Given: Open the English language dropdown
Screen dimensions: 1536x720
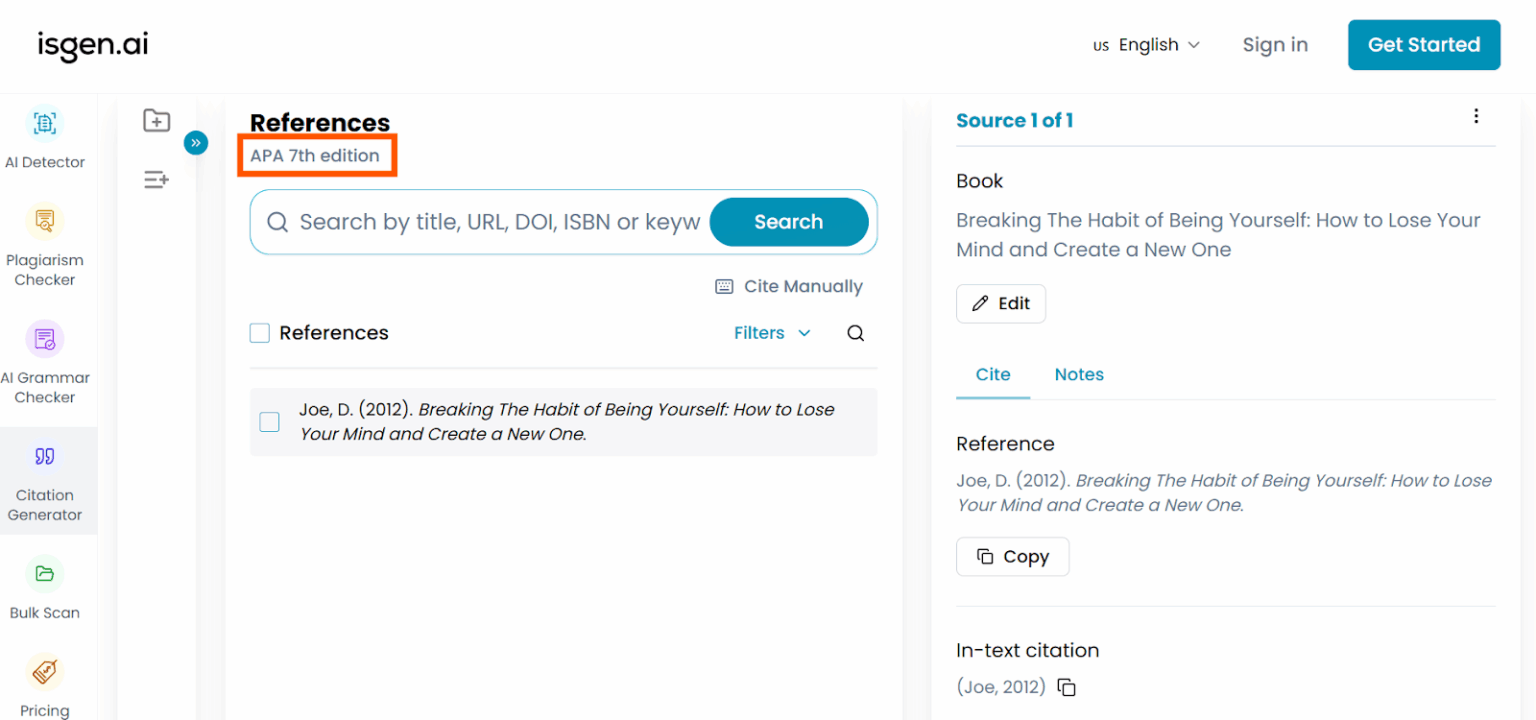Looking at the screenshot, I should (x=1146, y=44).
